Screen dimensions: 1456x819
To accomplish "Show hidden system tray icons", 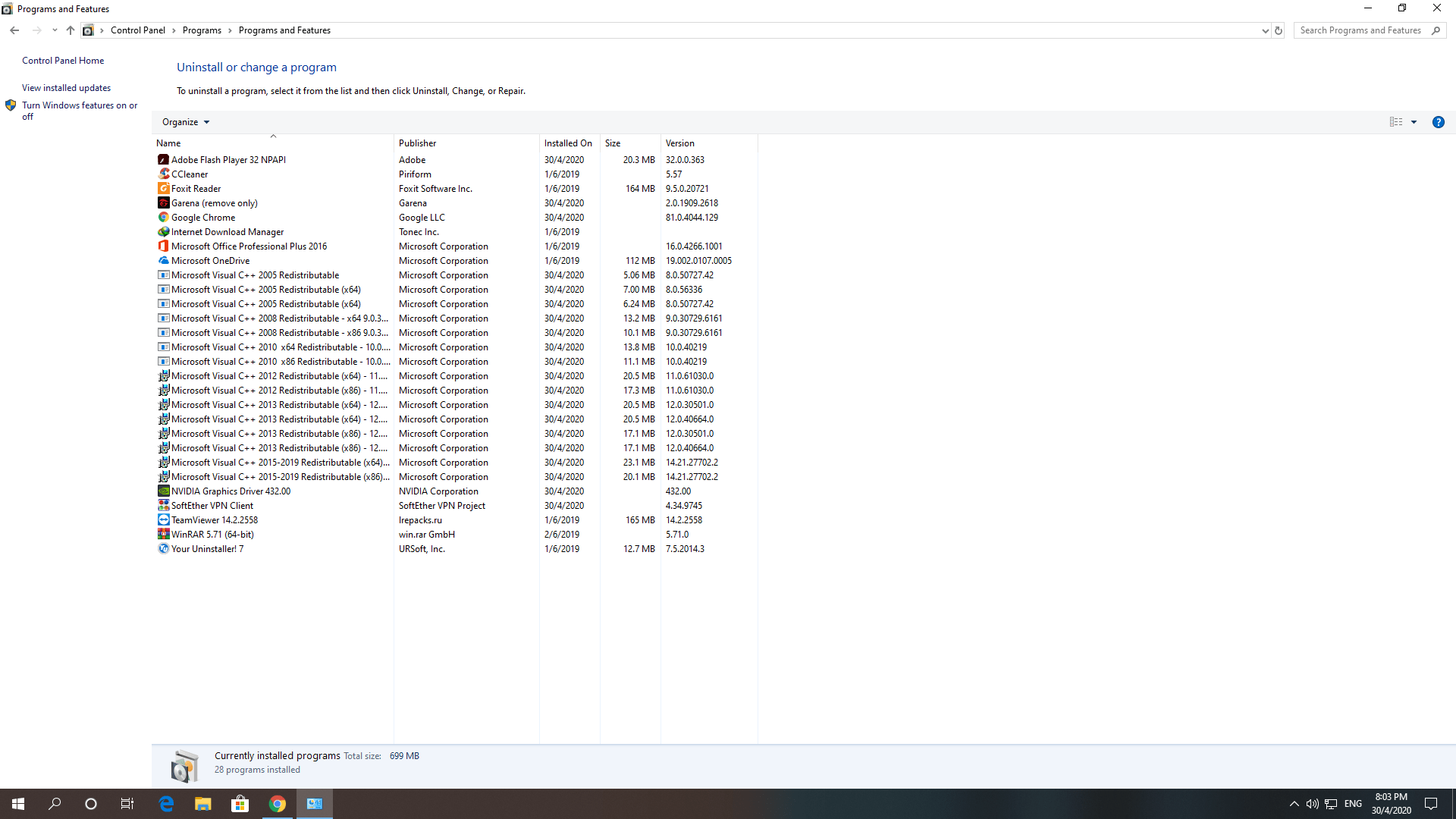I will pyautogui.click(x=1294, y=804).
